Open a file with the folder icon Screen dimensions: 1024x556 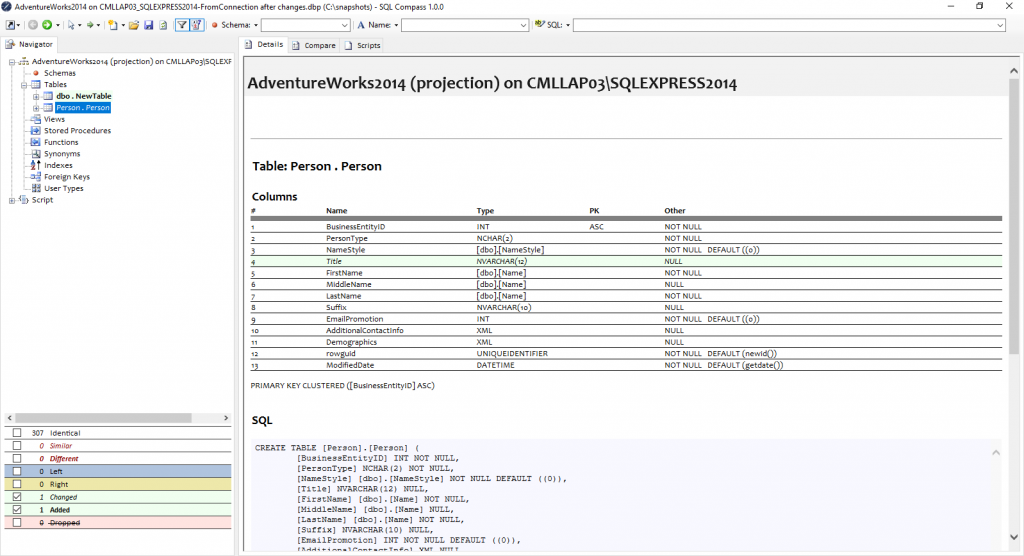(x=134, y=25)
